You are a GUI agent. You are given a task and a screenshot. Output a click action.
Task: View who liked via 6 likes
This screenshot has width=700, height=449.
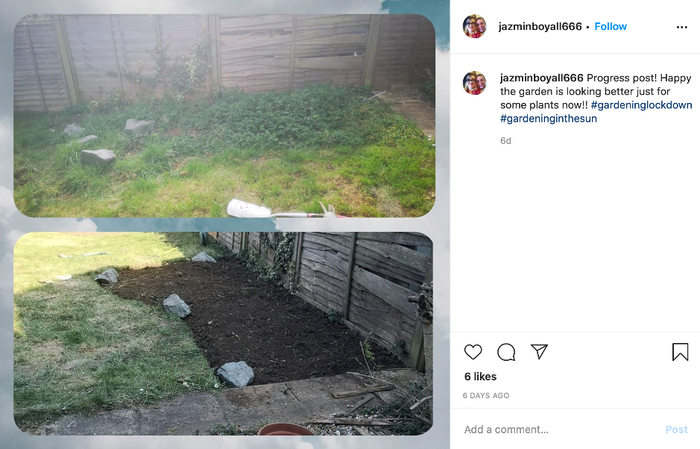pos(480,376)
